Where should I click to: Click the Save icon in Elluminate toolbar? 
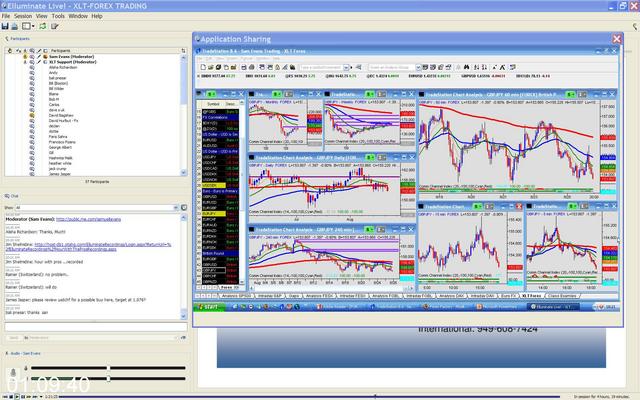(5, 26)
